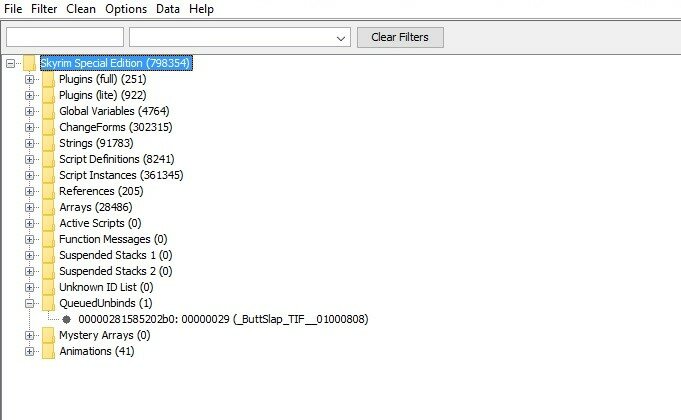The width and height of the screenshot is (681, 420).
Task: Select the Script Instances (361345) row
Action: pos(121,175)
